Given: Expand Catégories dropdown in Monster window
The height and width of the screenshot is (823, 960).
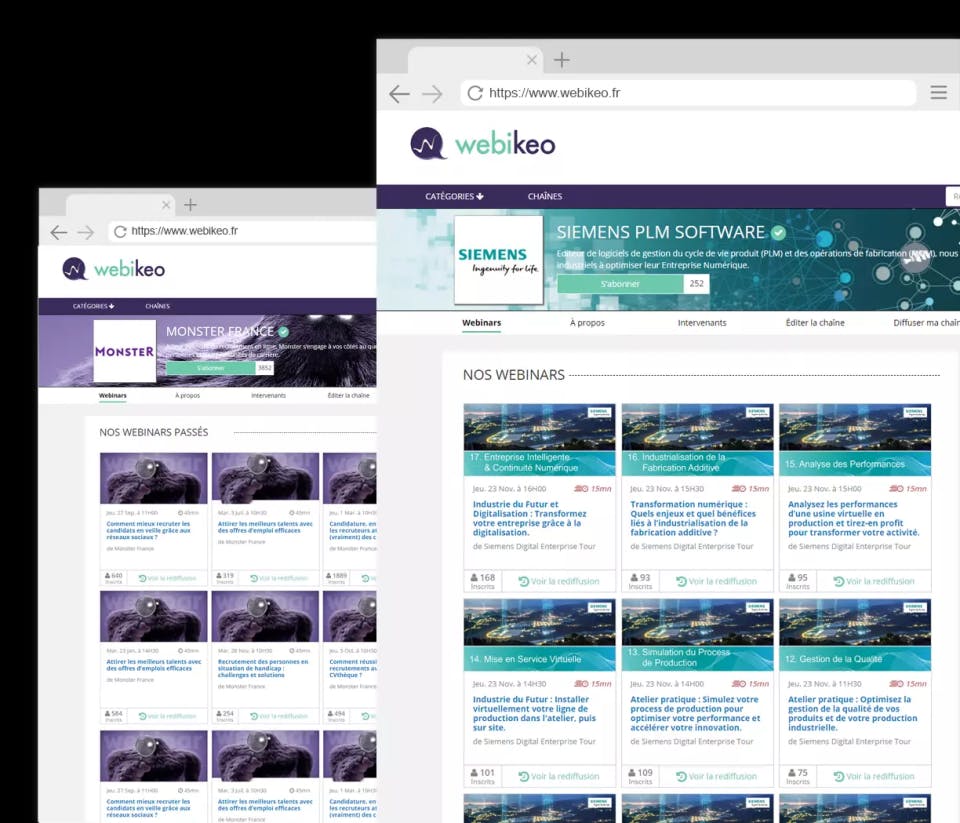Looking at the screenshot, I should click(x=93, y=306).
